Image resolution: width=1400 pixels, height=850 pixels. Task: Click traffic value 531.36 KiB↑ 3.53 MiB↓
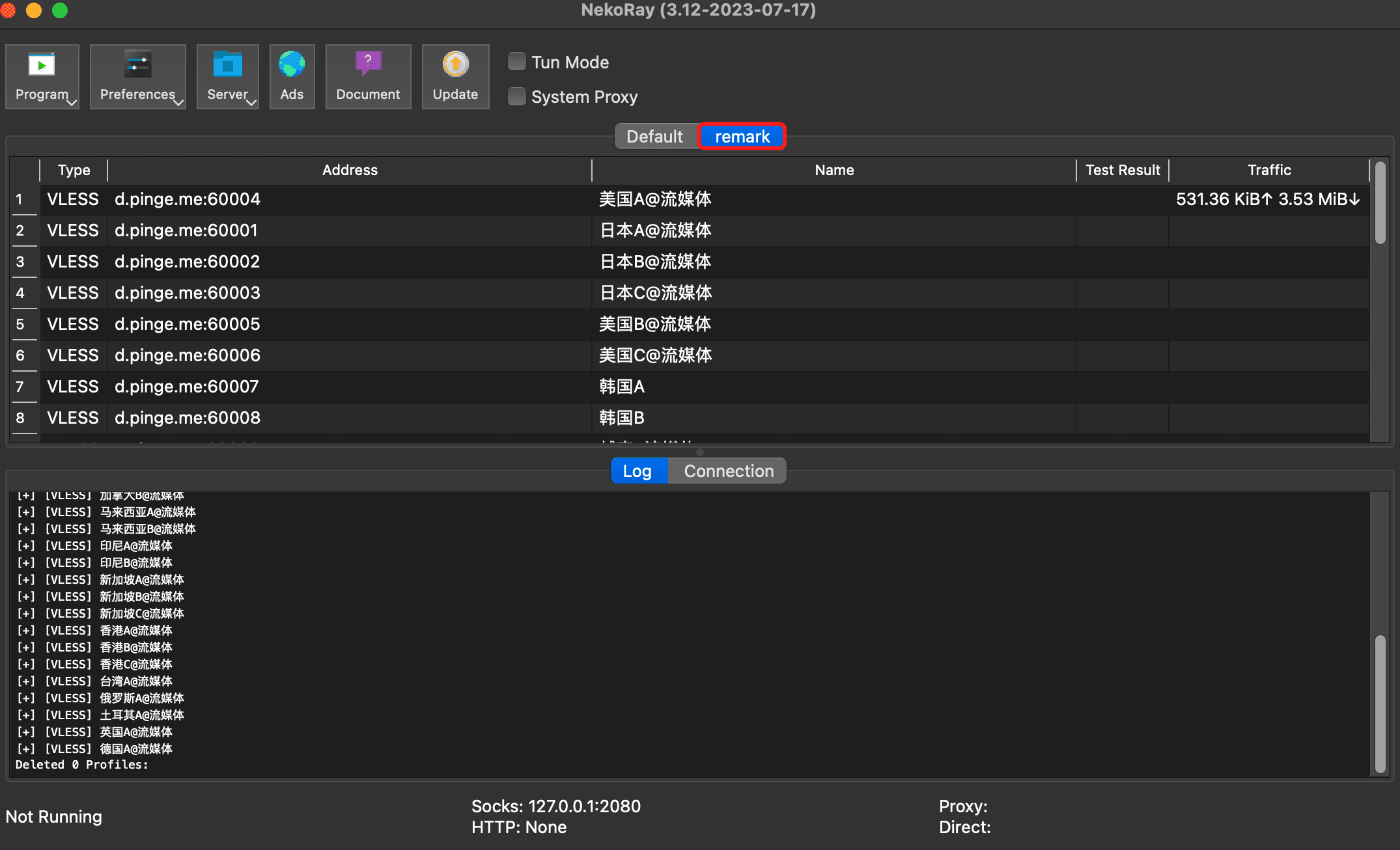coord(1268,199)
